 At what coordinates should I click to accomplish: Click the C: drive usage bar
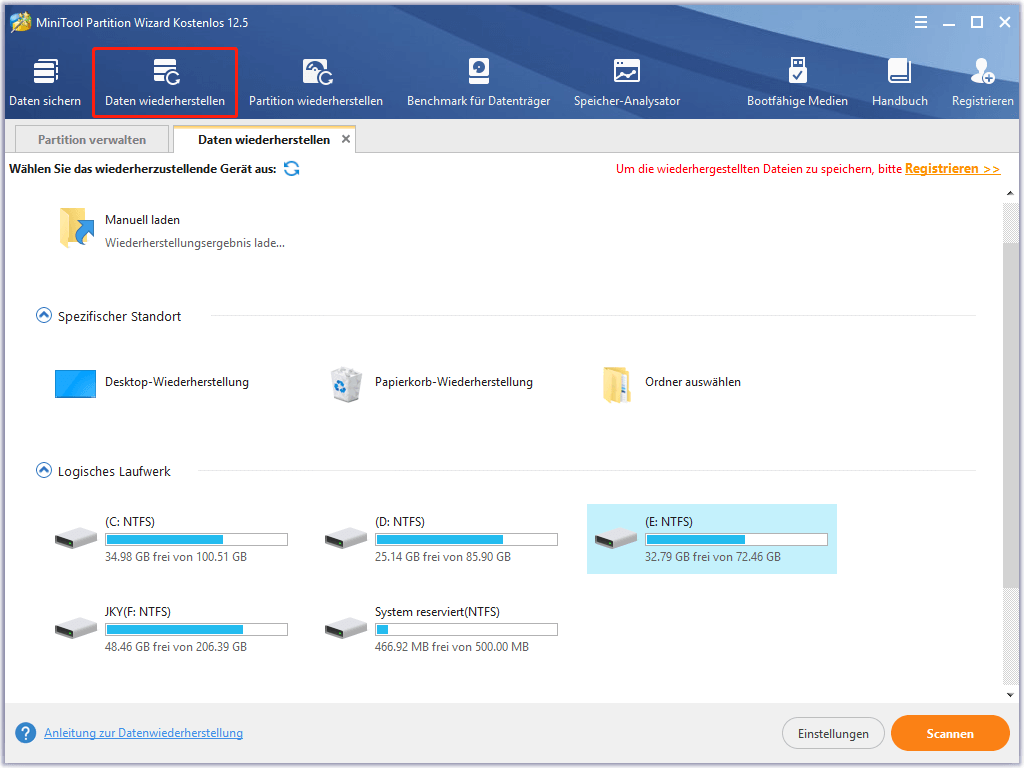pos(197,539)
